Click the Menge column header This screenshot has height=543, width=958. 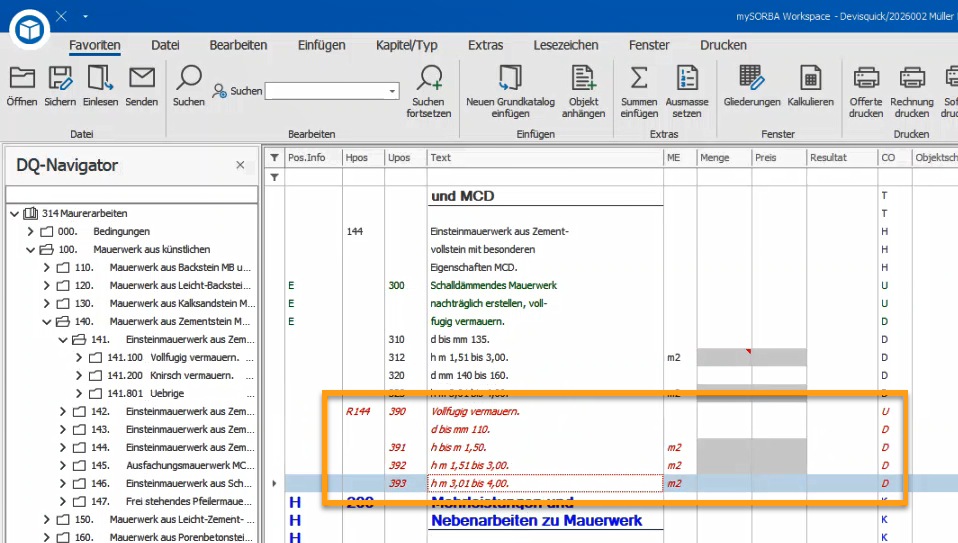point(724,158)
